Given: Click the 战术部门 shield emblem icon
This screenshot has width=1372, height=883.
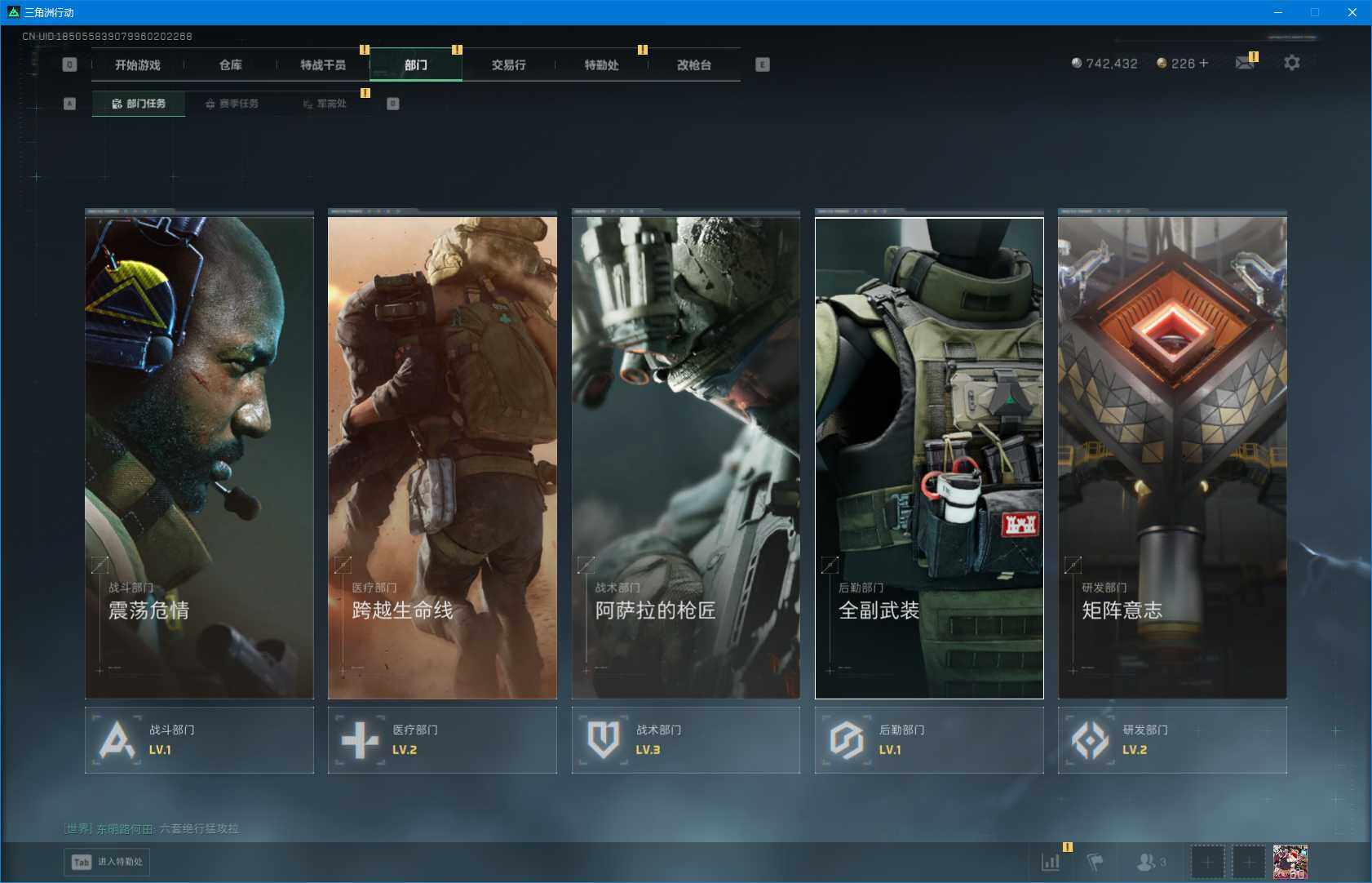Looking at the screenshot, I should pos(603,740).
